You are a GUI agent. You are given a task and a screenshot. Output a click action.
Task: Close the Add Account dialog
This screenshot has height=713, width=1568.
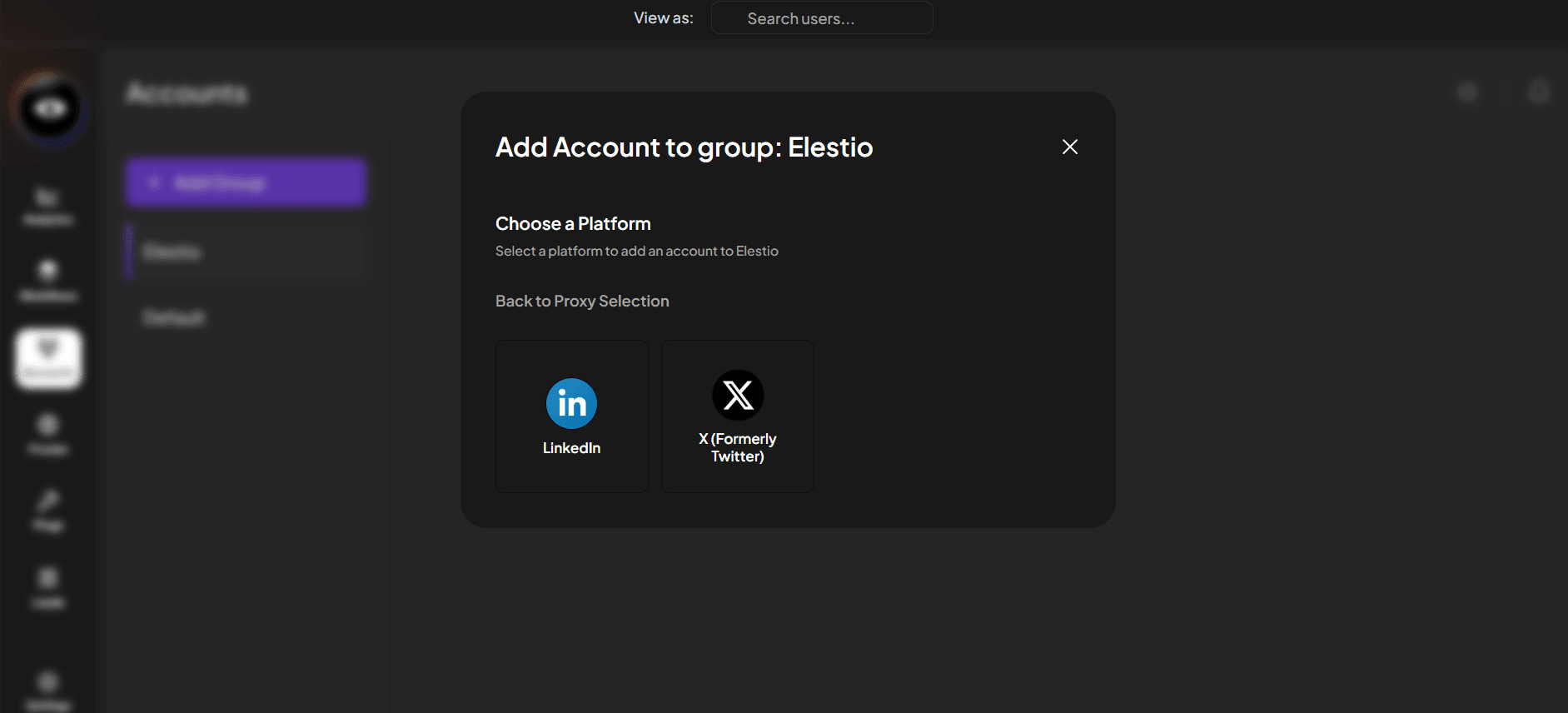1070,147
